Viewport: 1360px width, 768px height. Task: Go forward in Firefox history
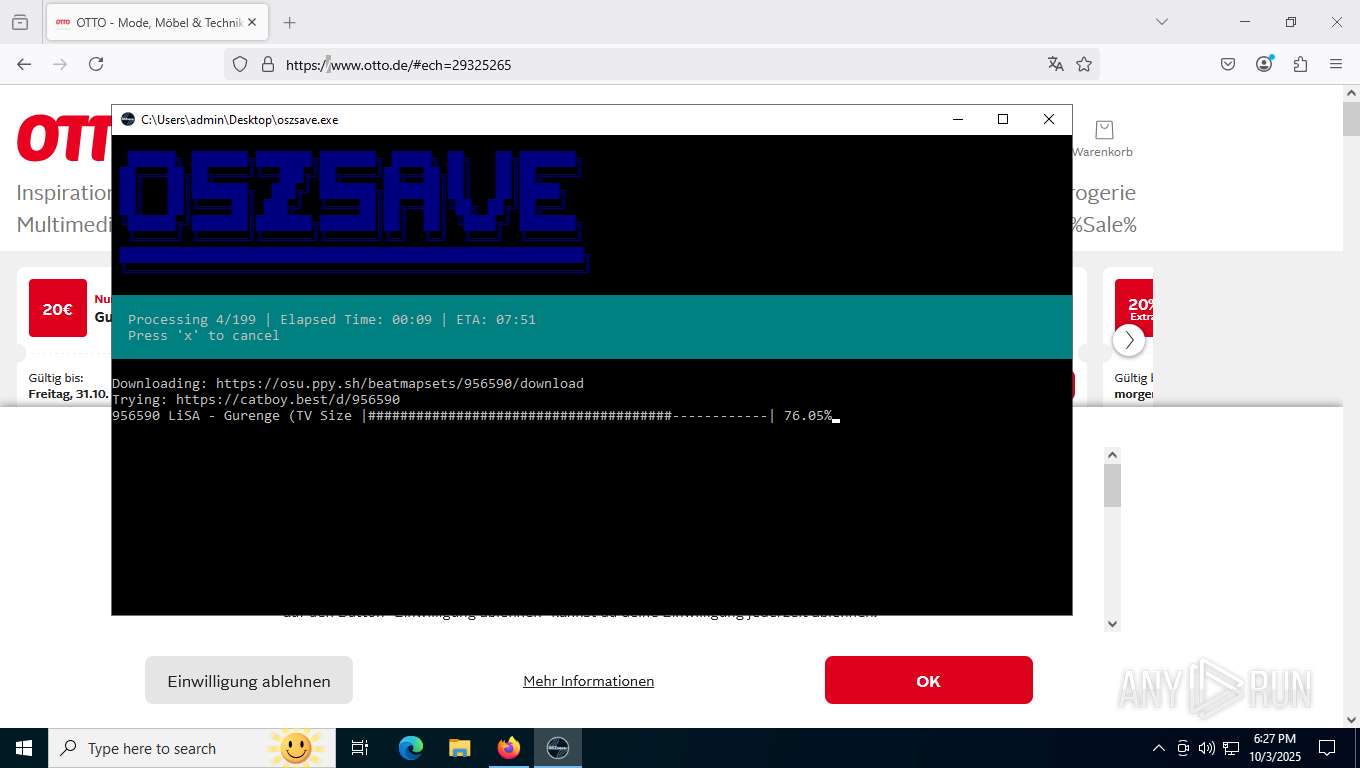(60, 64)
